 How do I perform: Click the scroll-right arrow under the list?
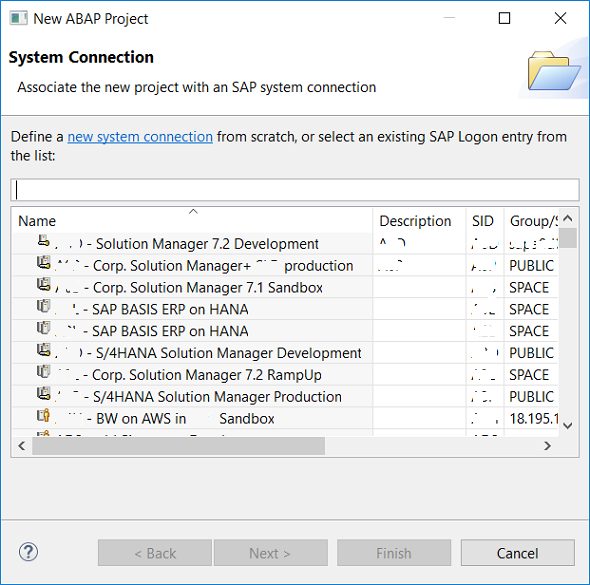click(x=547, y=446)
